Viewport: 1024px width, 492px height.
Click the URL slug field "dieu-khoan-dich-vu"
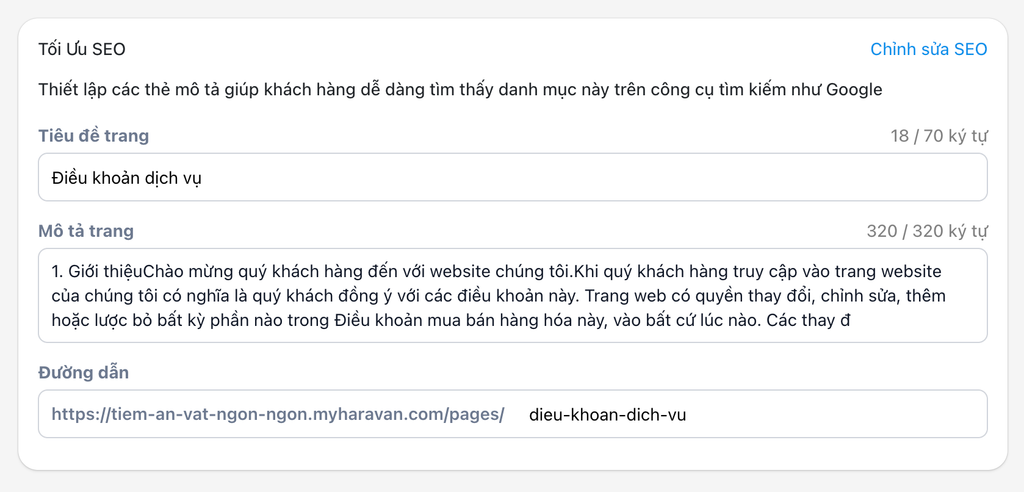point(607,414)
